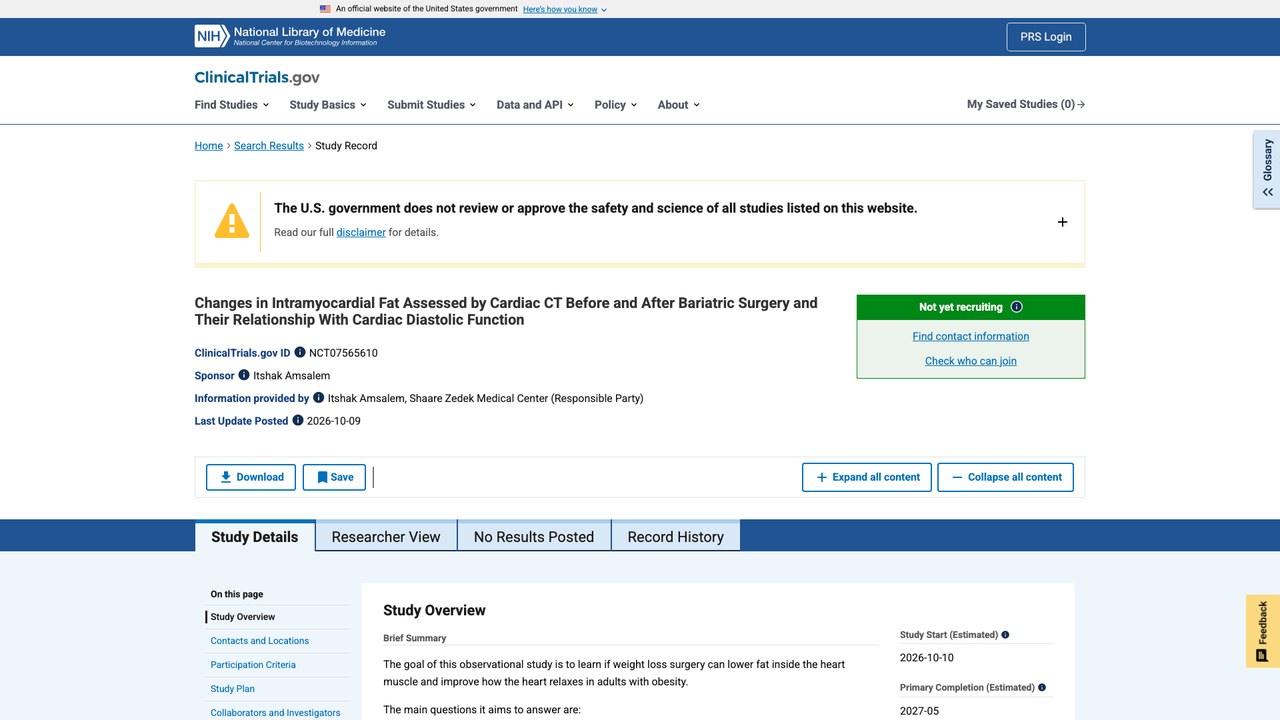The image size is (1280, 720).
Task: Click the NIH National Library of Medicine logo
Action: coord(290,37)
